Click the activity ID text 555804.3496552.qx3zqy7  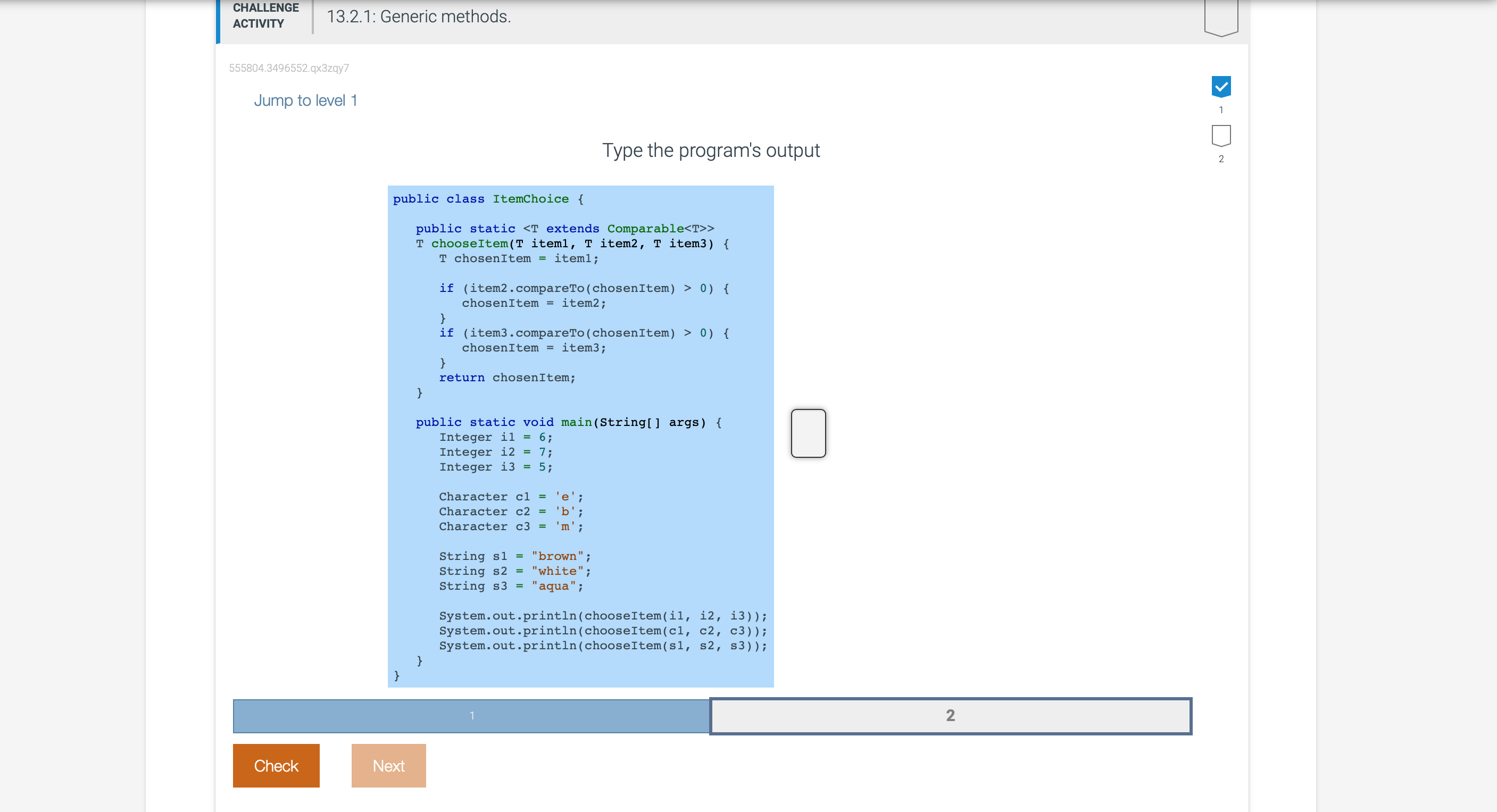tap(289, 68)
